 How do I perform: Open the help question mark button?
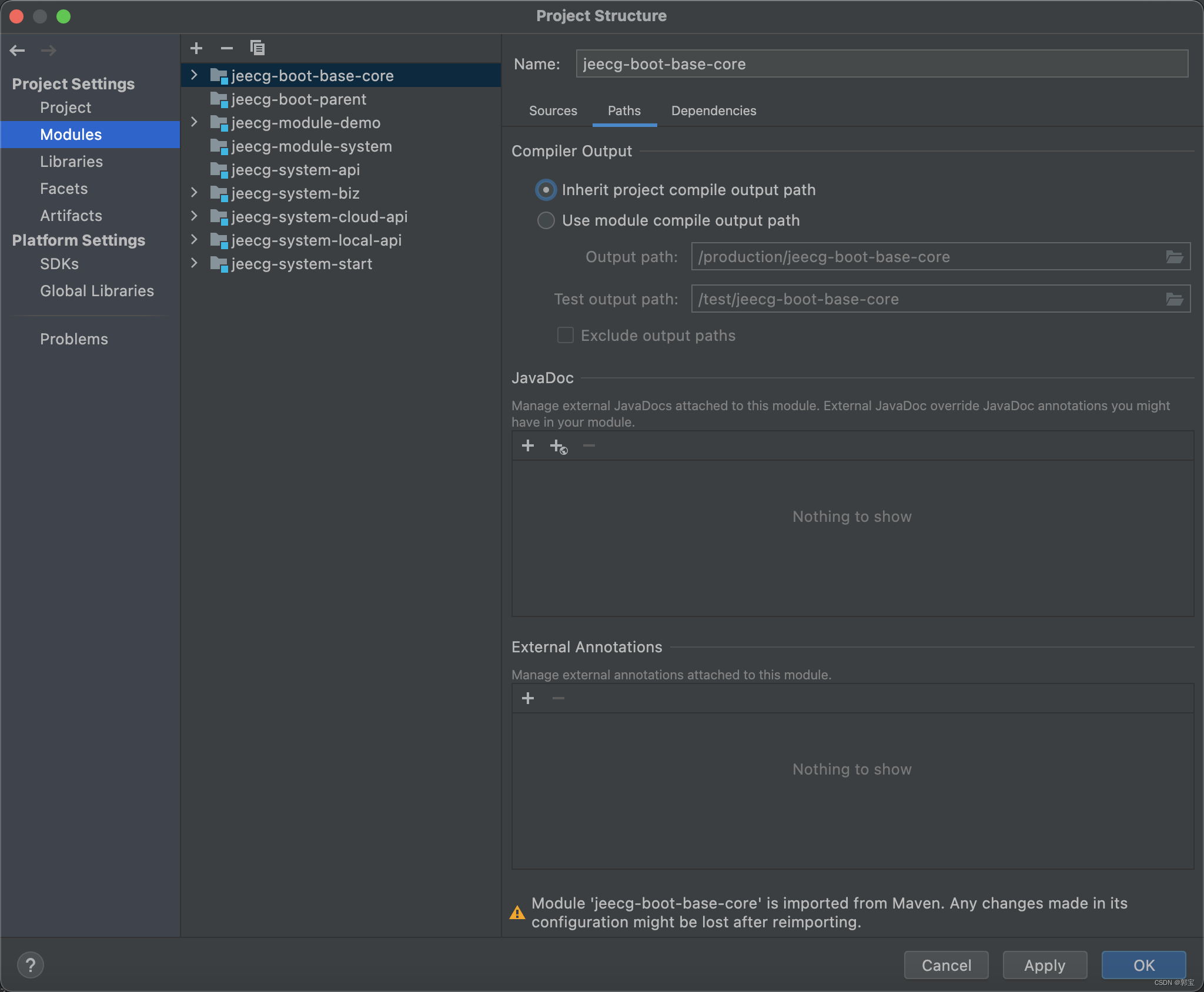click(x=31, y=964)
